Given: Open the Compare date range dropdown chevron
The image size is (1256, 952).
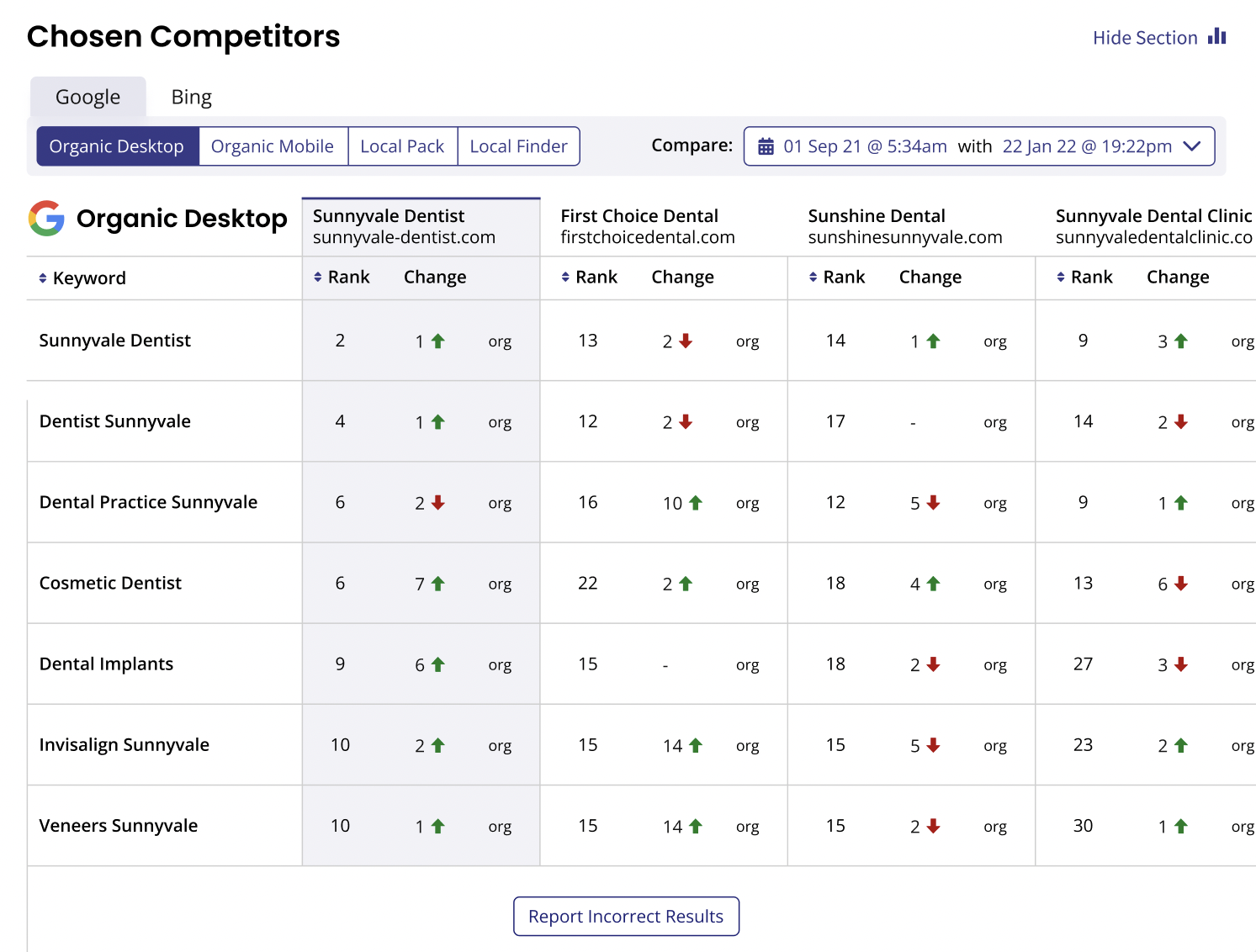Looking at the screenshot, I should point(1191,146).
